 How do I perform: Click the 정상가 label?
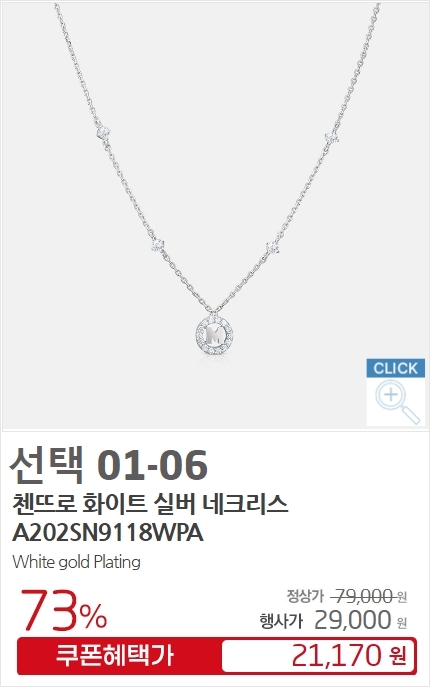tap(306, 596)
